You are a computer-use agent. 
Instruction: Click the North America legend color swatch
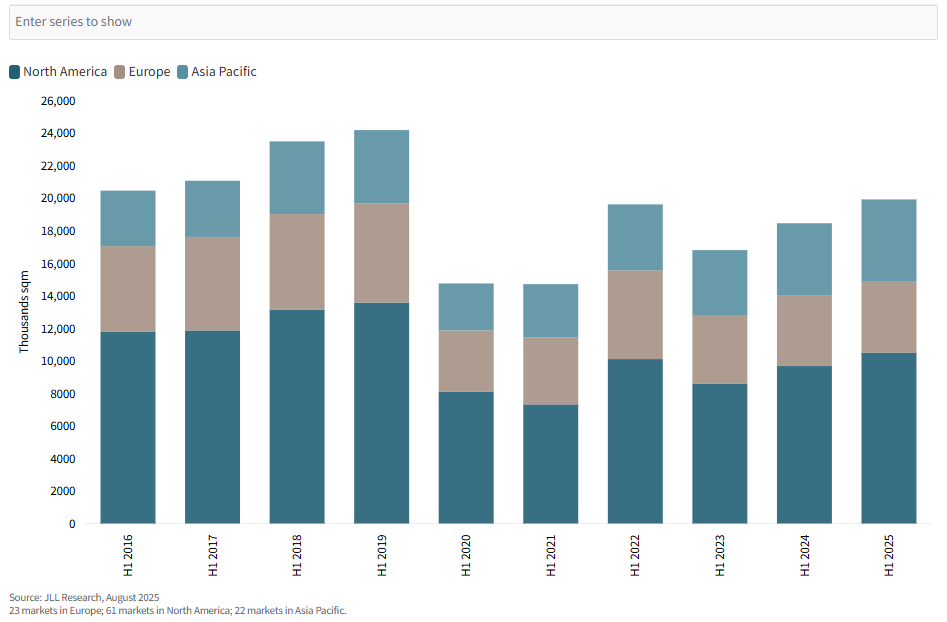pos(15,72)
